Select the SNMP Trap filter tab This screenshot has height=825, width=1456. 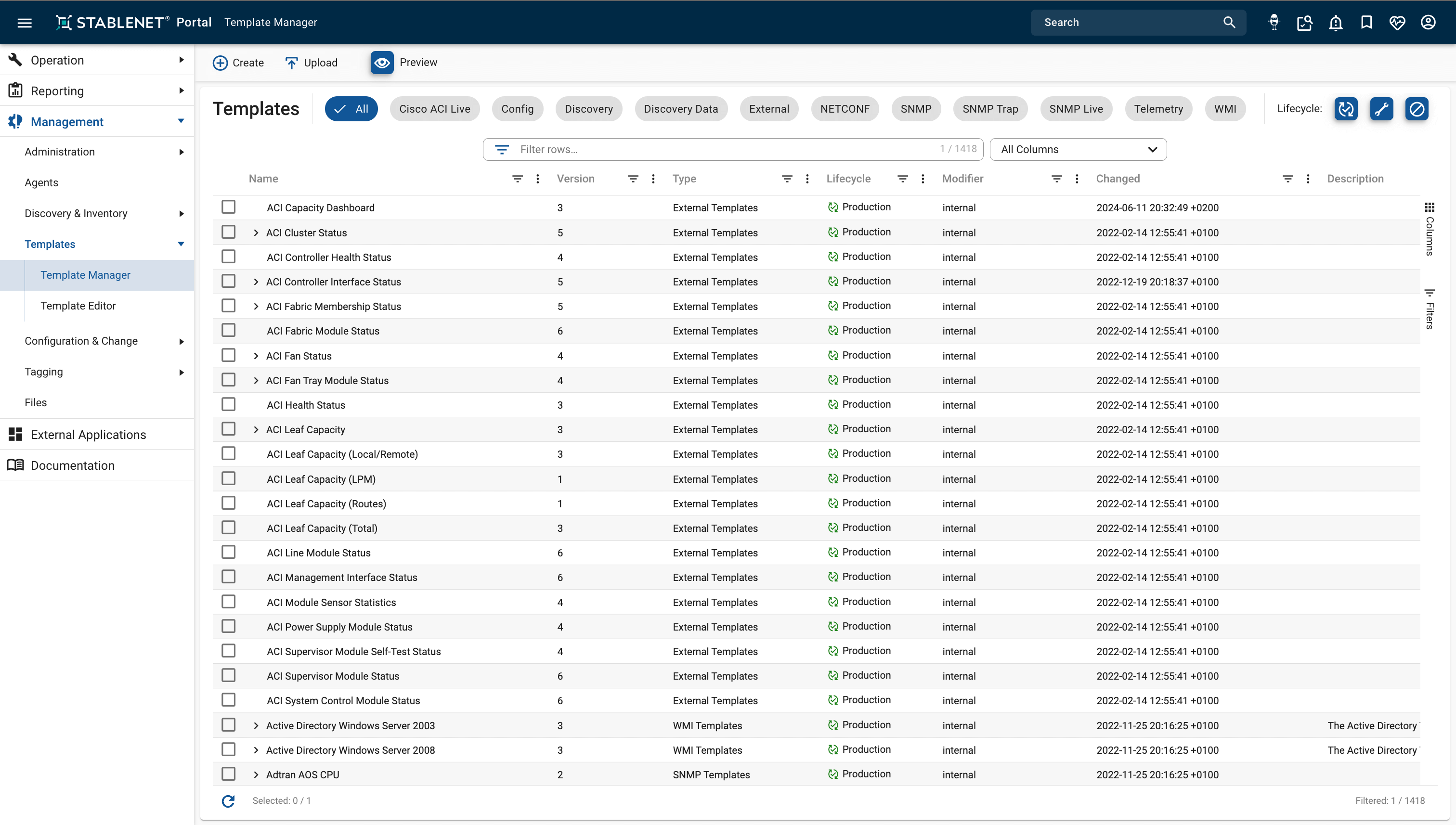(x=990, y=109)
